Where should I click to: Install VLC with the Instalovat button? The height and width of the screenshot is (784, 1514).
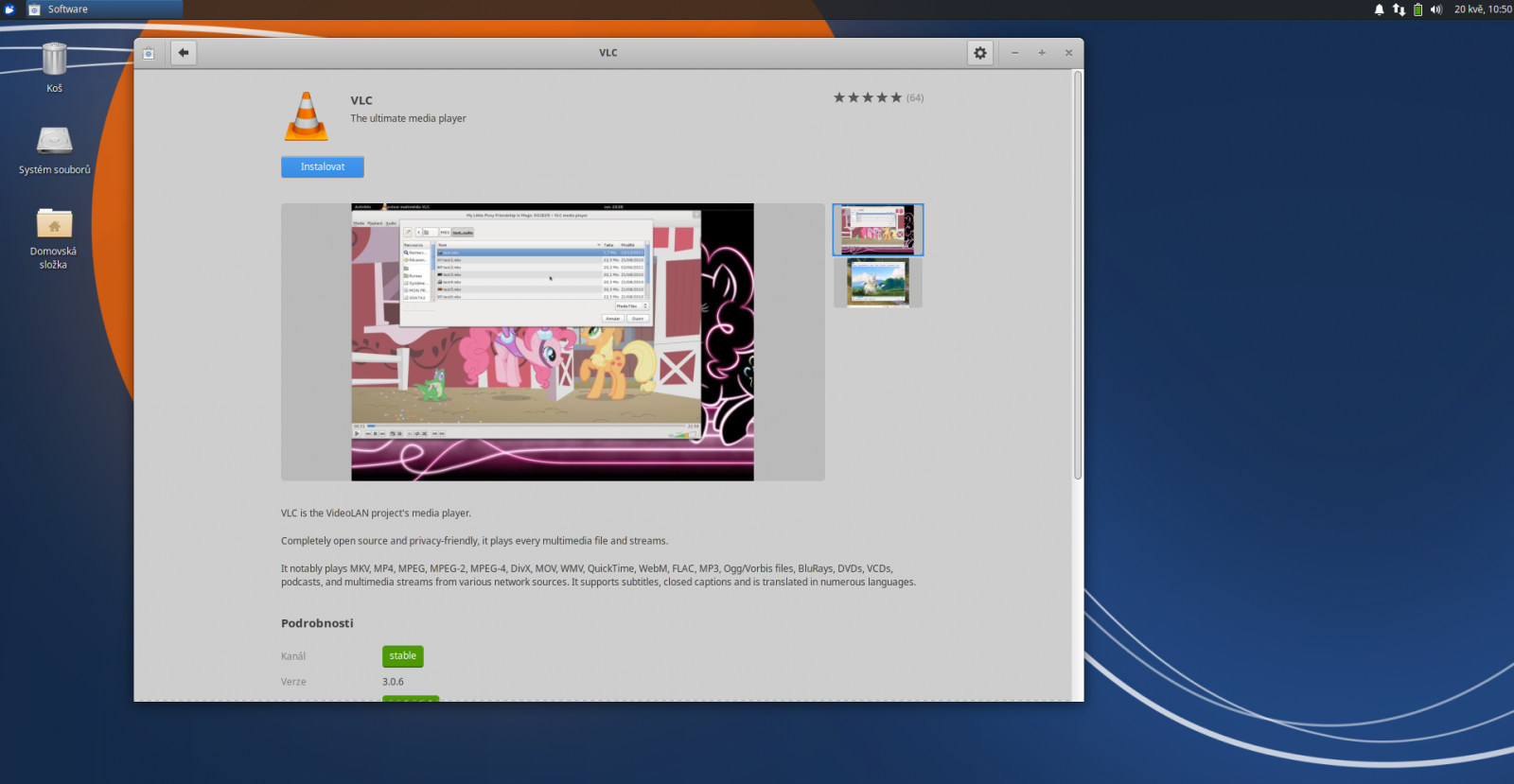point(323,167)
